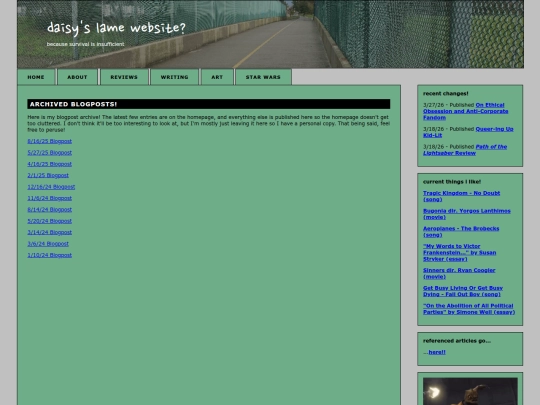Viewport: 540px width, 405px height.
Task: Open Tragic Kingdom - No Doubt song link
Action: tap(461, 196)
